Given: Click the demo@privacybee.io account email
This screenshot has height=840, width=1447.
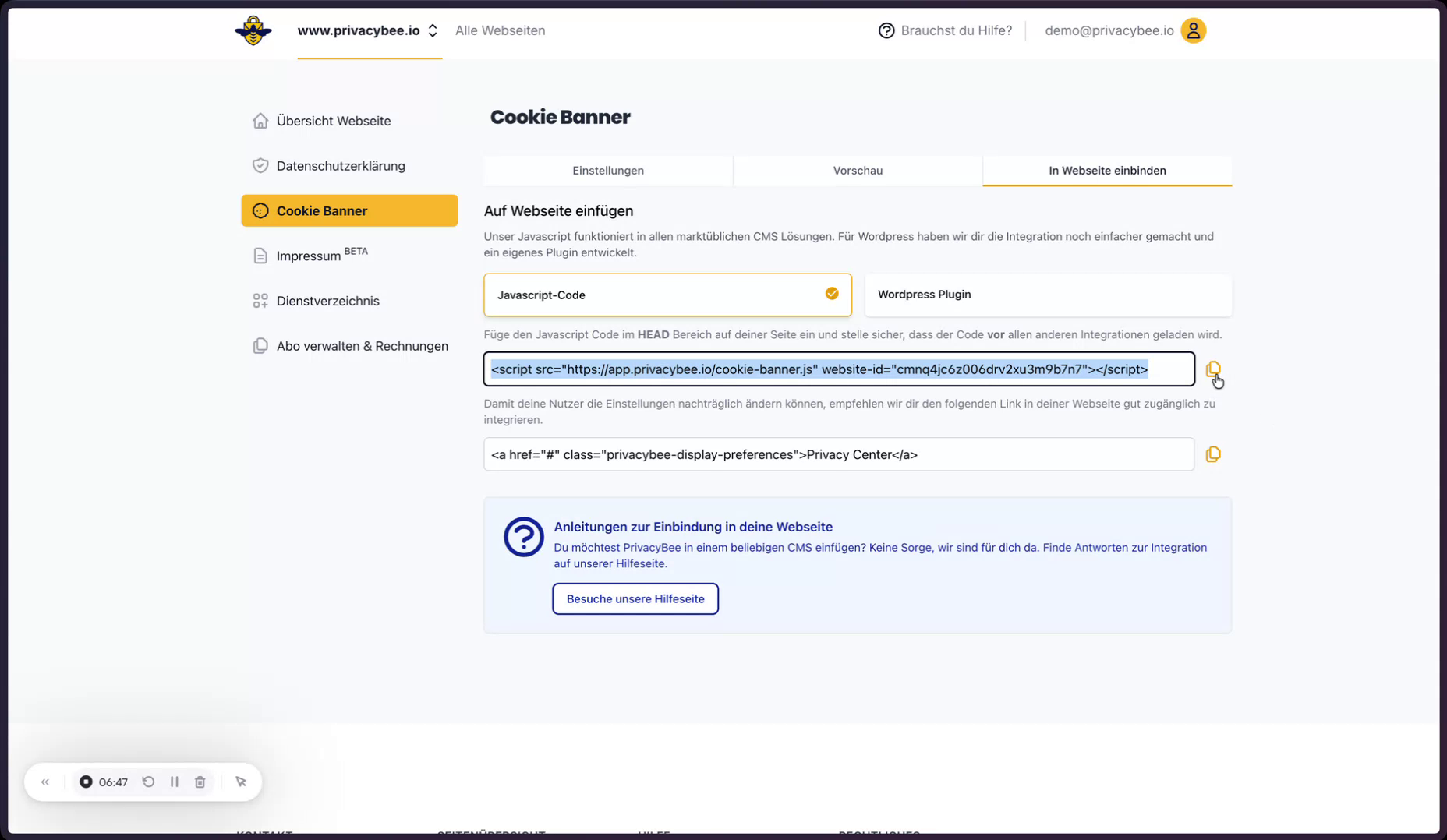Looking at the screenshot, I should (x=1109, y=30).
